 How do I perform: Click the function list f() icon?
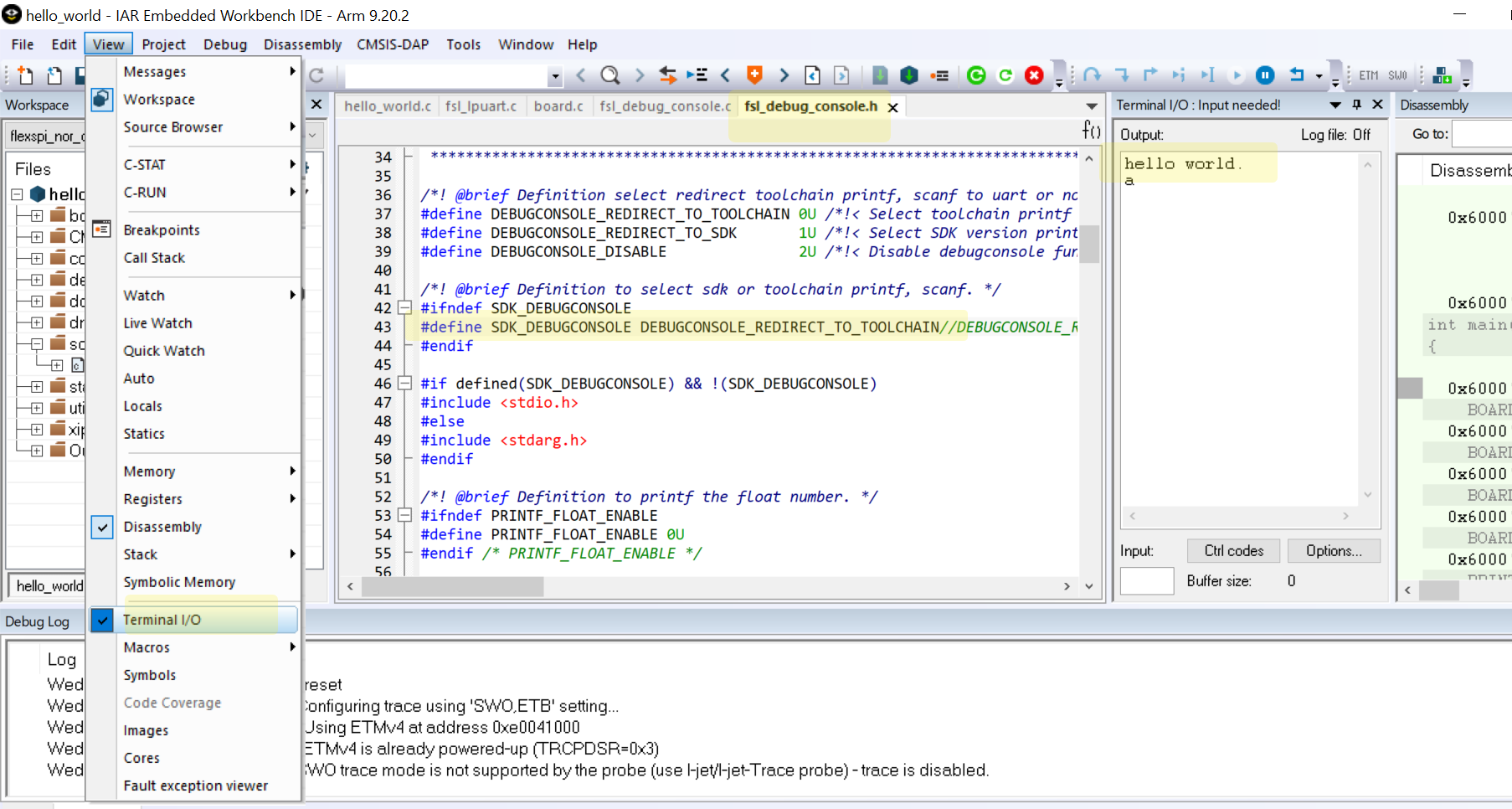click(x=1091, y=129)
